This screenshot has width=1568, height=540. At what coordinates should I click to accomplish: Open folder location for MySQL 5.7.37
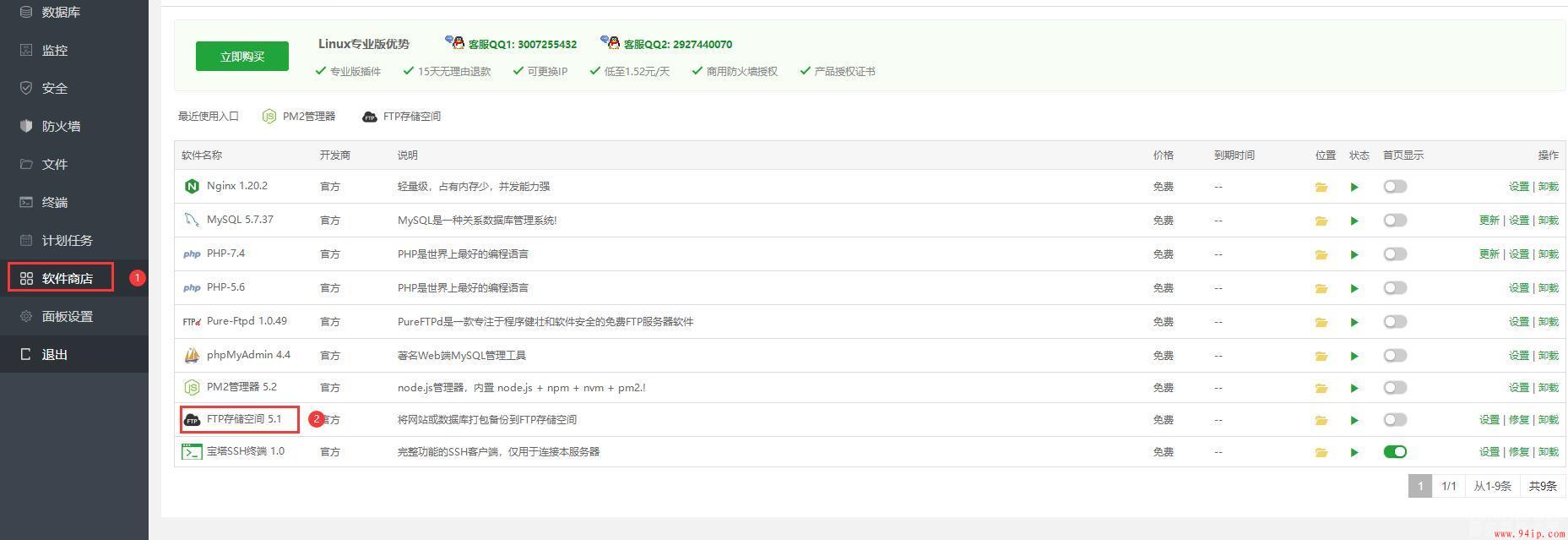coord(1321,221)
